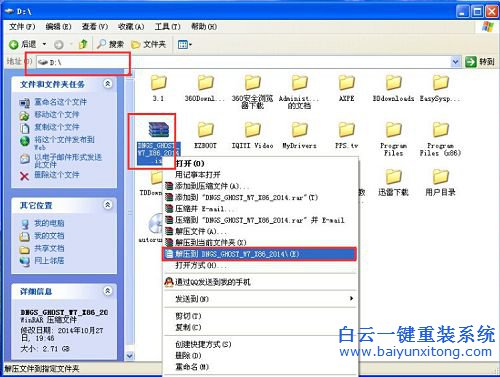Open the back button history dropdown arrow
The height and width of the screenshot is (377, 500).
tap(44, 44)
